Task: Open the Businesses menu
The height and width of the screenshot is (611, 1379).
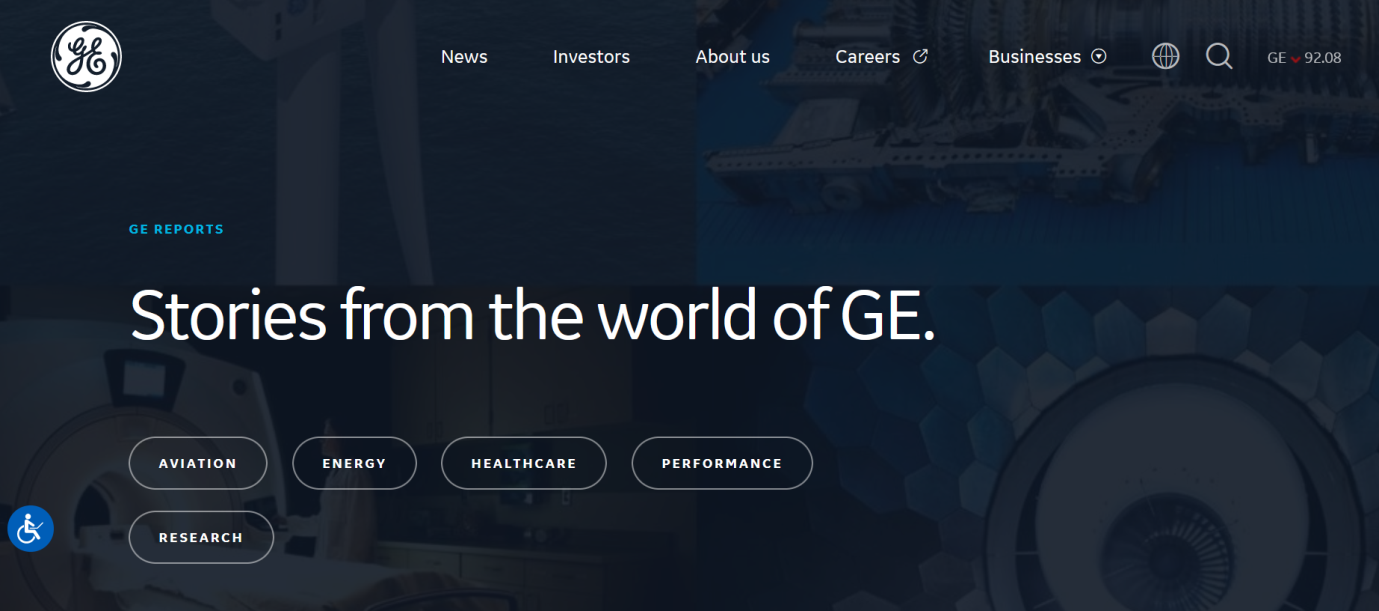Action: tap(1034, 57)
